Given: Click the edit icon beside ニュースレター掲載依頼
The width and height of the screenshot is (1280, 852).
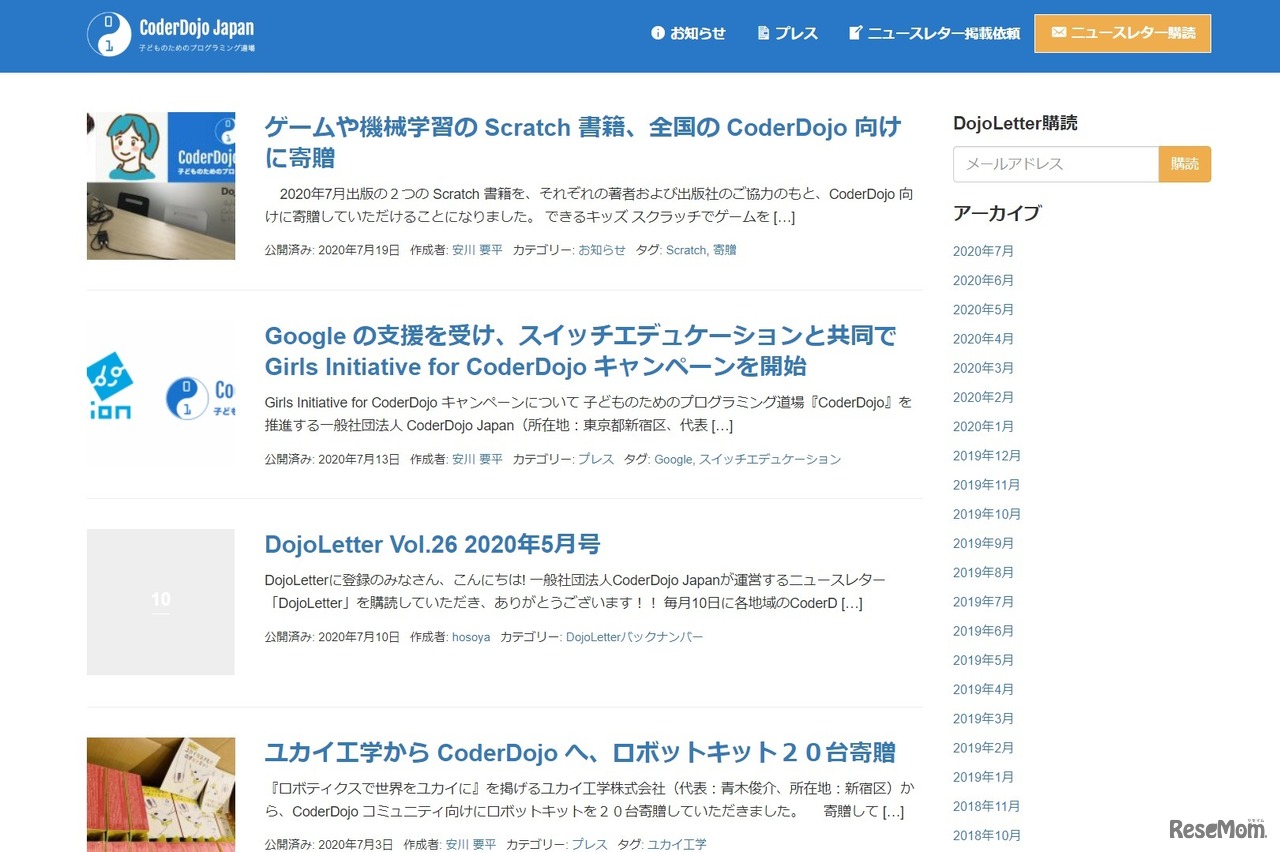Looking at the screenshot, I should coord(855,33).
